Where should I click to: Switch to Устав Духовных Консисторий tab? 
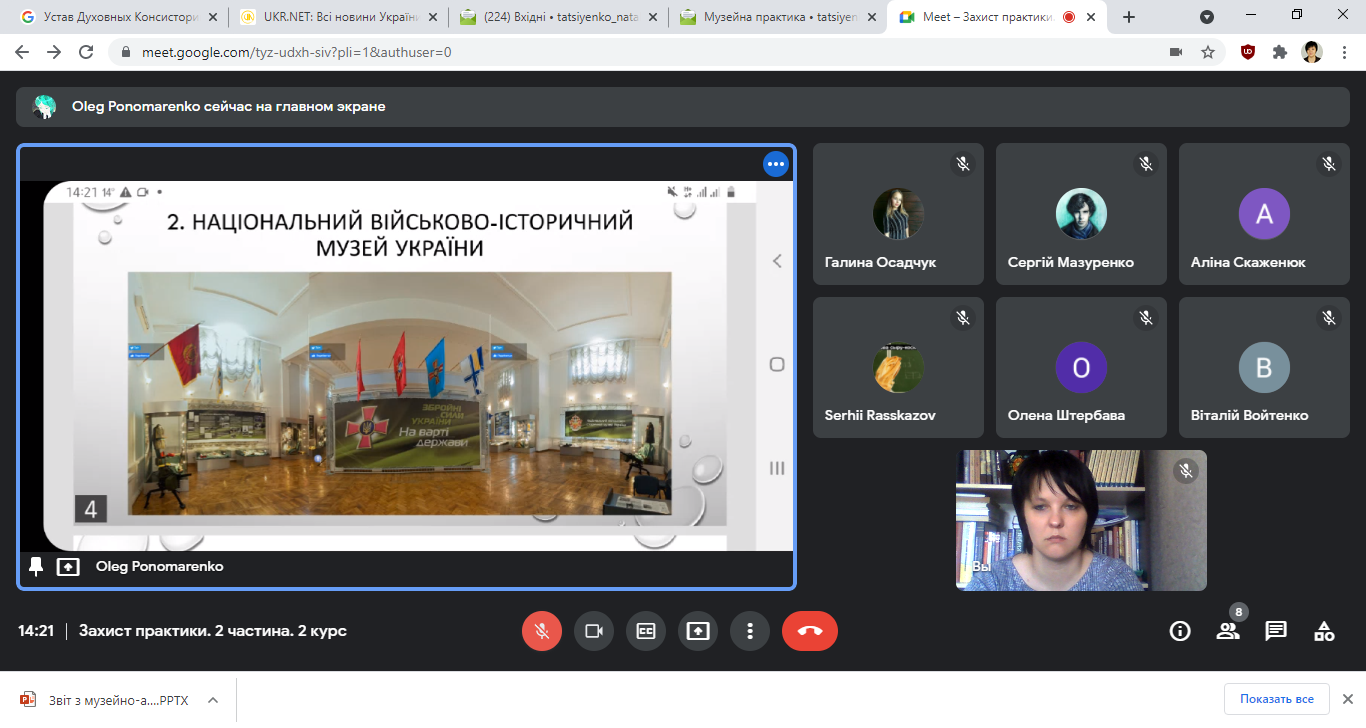(118, 17)
